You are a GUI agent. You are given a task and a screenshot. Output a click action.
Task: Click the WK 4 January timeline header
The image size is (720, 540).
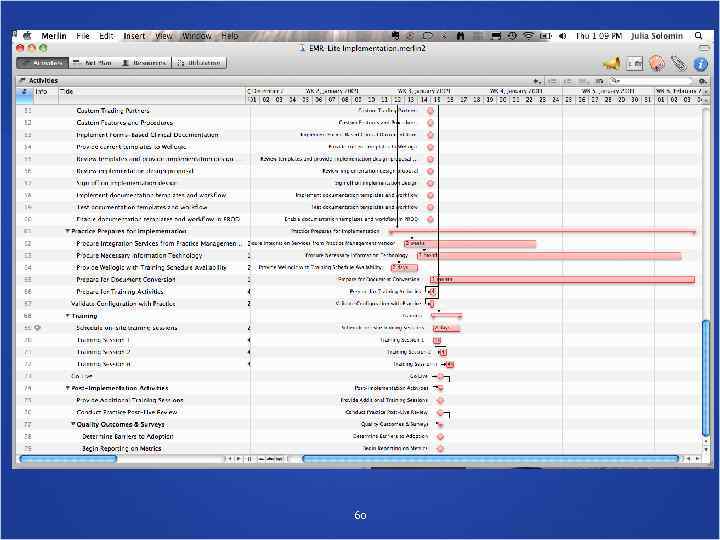click(516, 91)
